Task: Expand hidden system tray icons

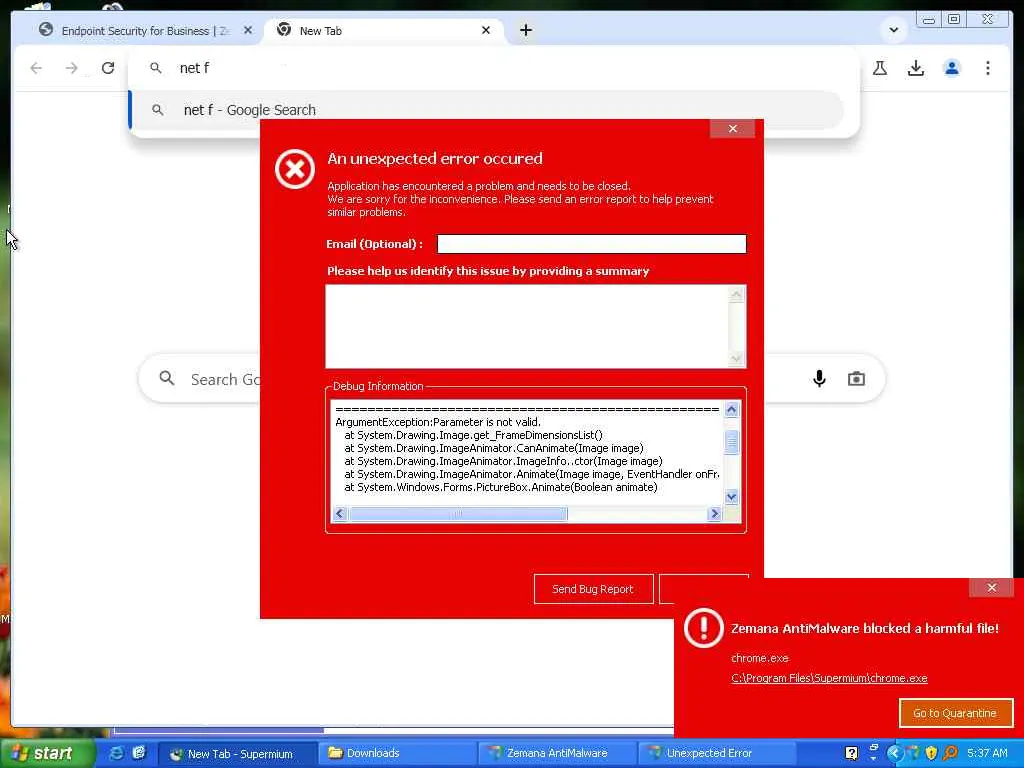Action: tap(895, 753)
